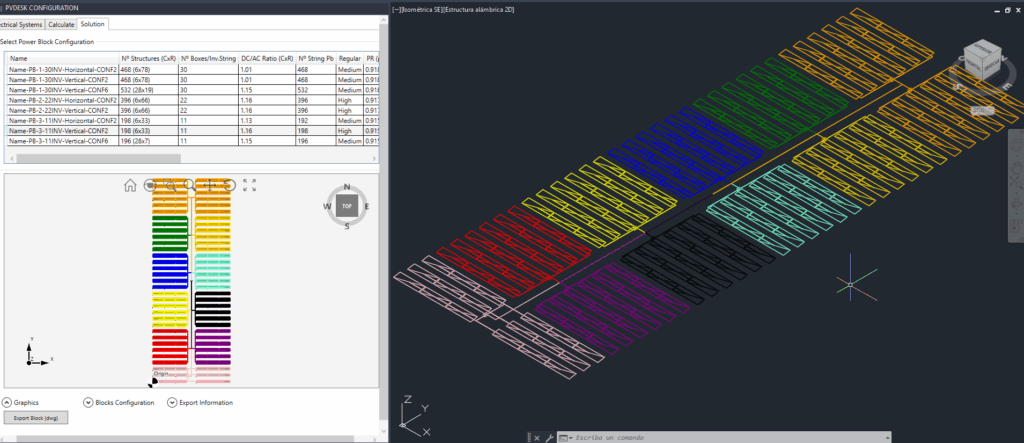Screen dimensions: 1024x443
Task: Click the DC/AC Ratio column header
Action: coord(266,59)
